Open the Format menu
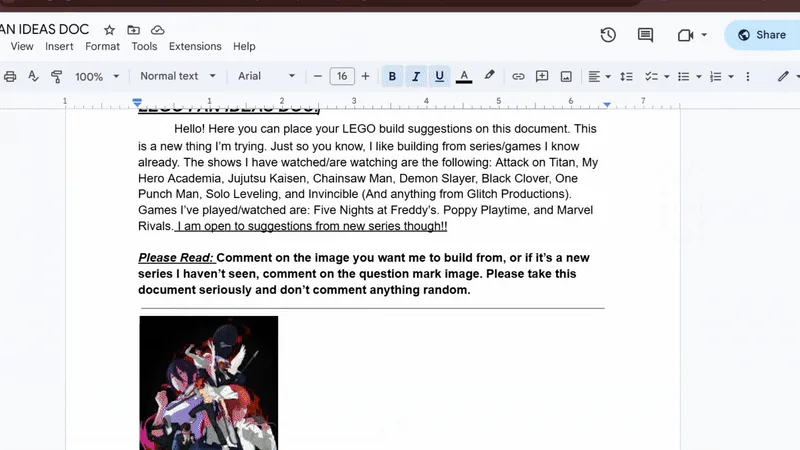This screenshot has height=450, width=800. 102,46
